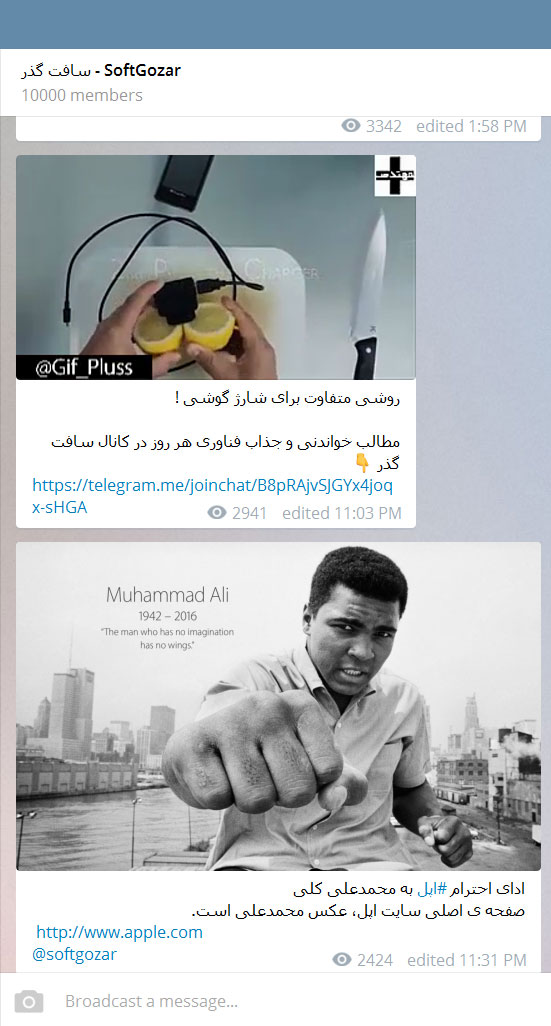
Task: Click the views eye icon beside 2424
Action: (342, 959)
